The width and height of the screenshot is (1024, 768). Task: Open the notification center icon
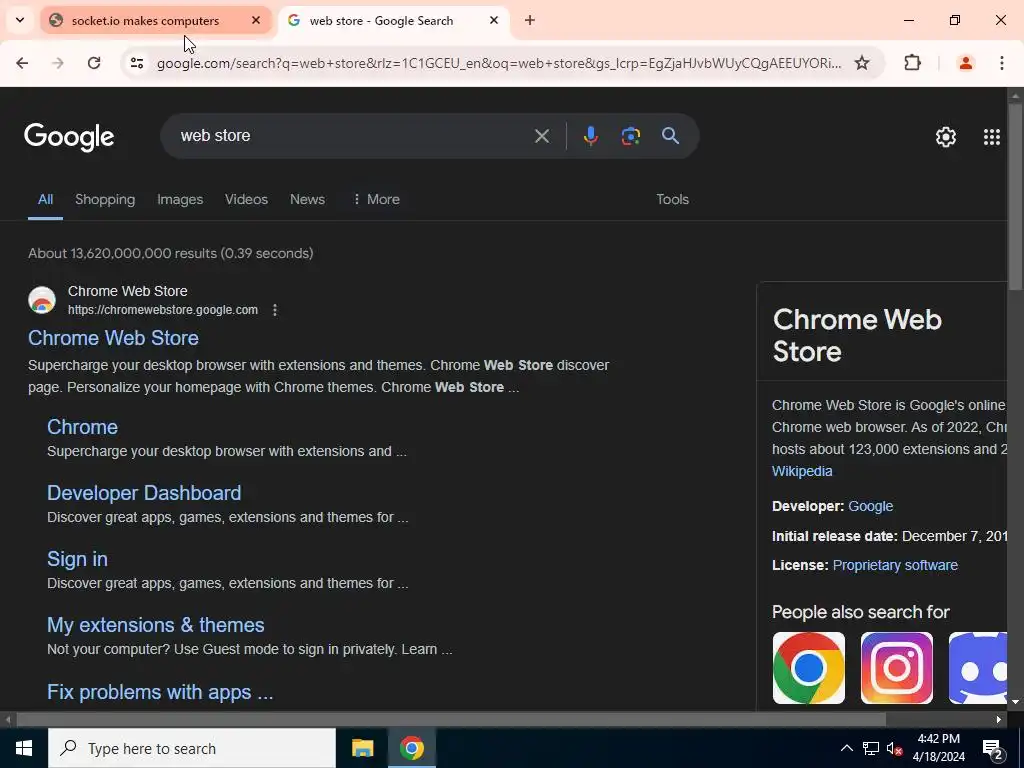coord(993,748)
